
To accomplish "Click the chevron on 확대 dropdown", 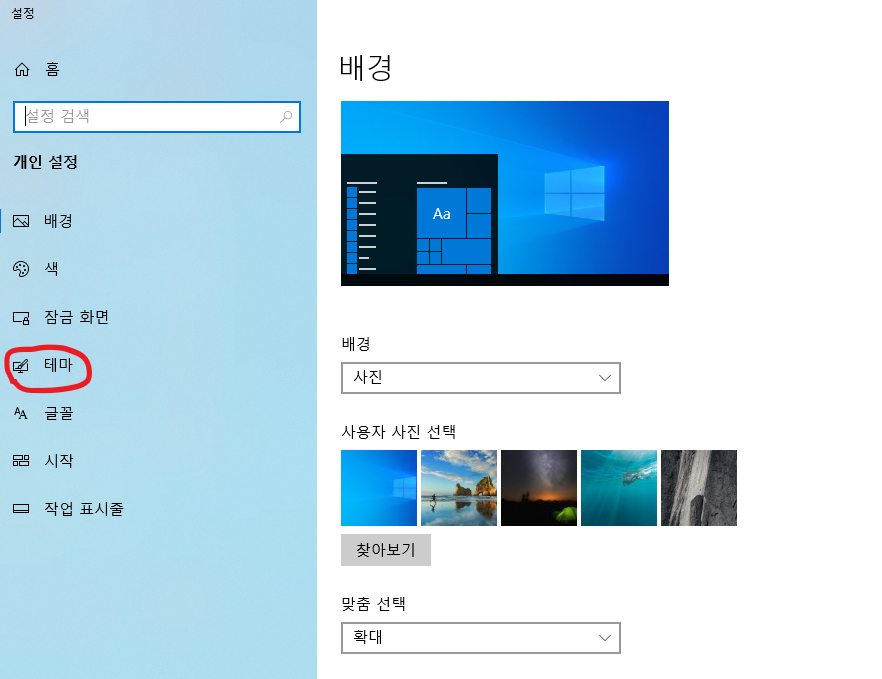I will tap(605, 638).
